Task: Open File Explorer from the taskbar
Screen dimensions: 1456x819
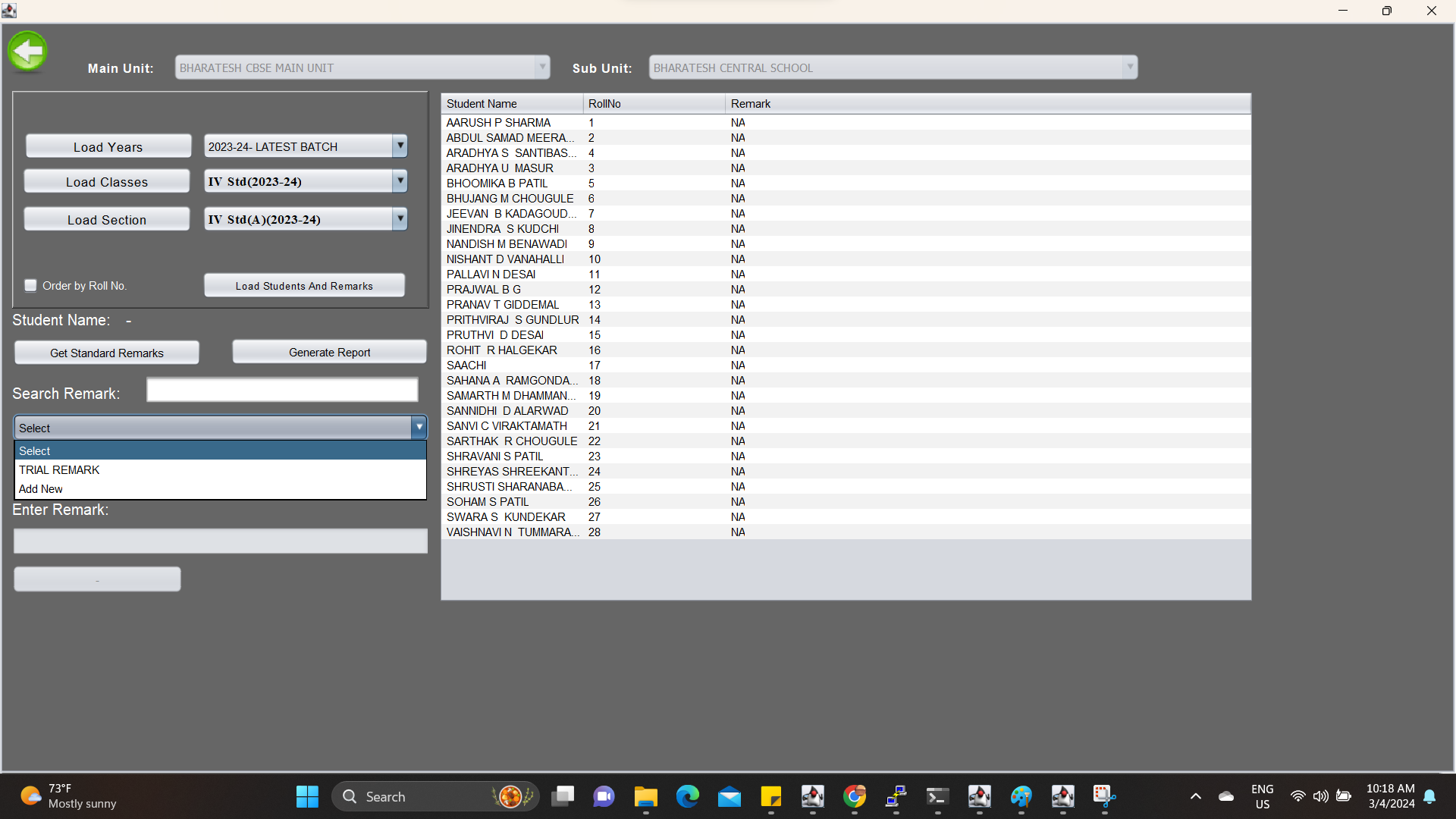Action: [x=645, y=796]
